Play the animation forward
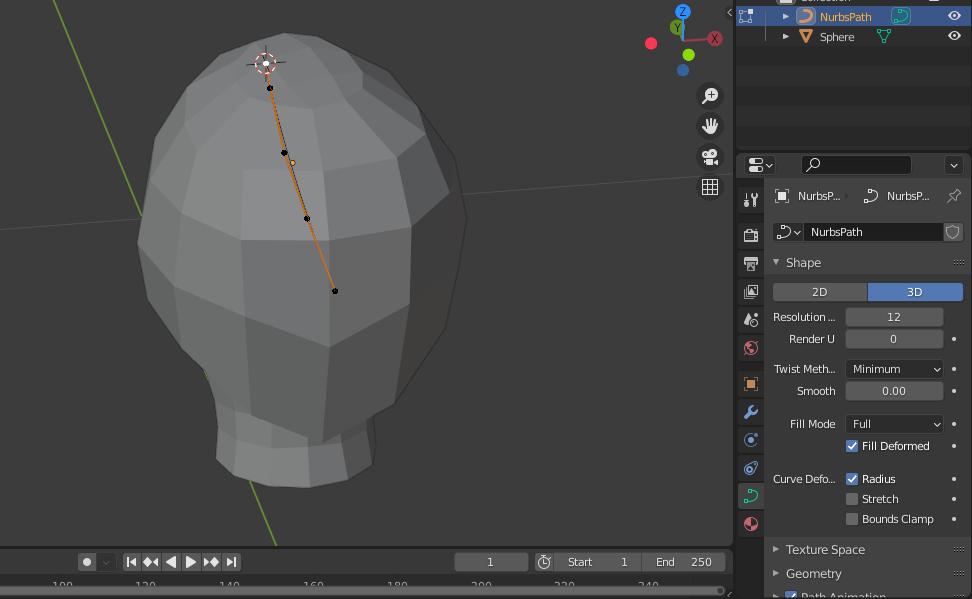 pyautogui.click(x=191, y=562)
